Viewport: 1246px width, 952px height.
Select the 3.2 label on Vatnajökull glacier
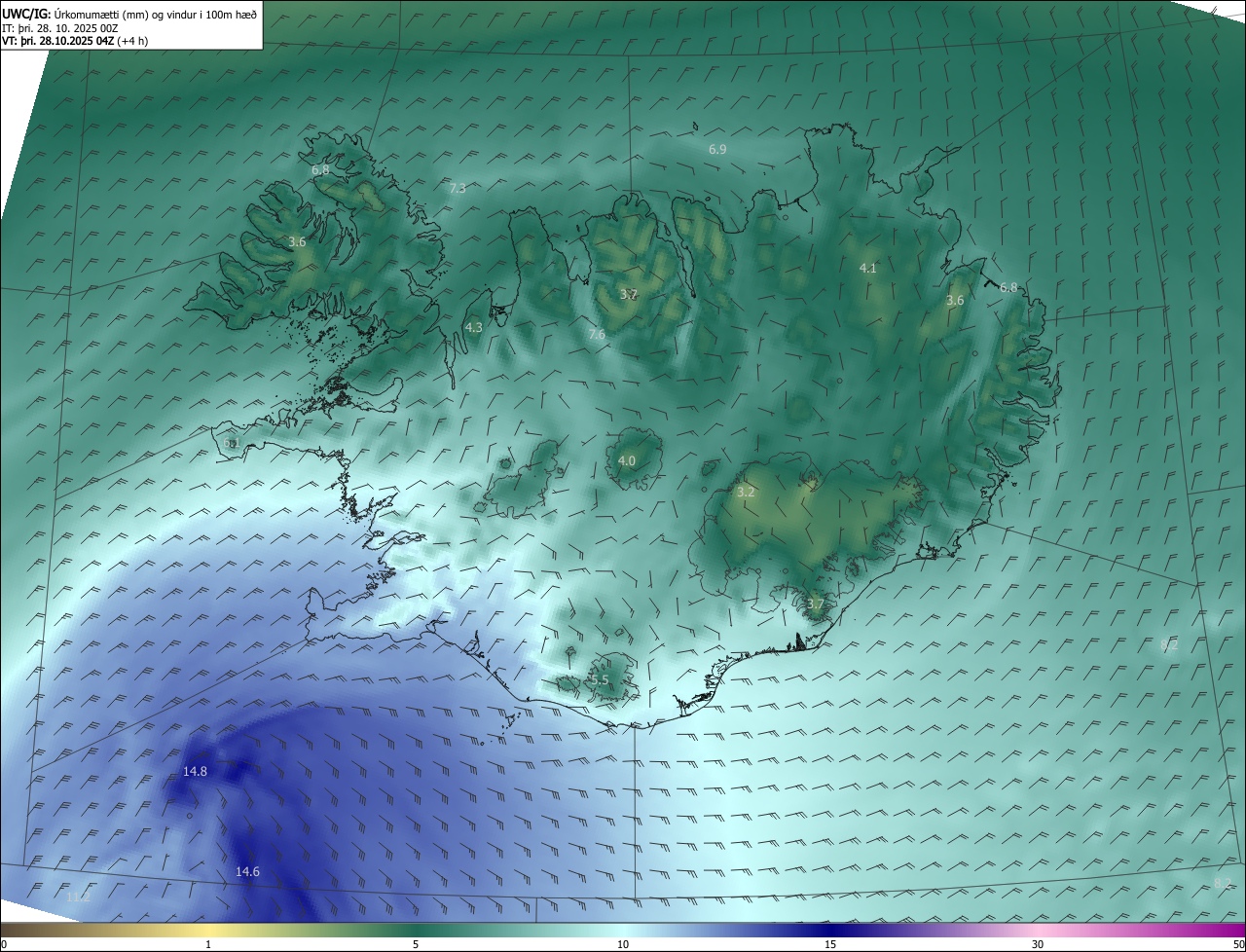point(746,494)
